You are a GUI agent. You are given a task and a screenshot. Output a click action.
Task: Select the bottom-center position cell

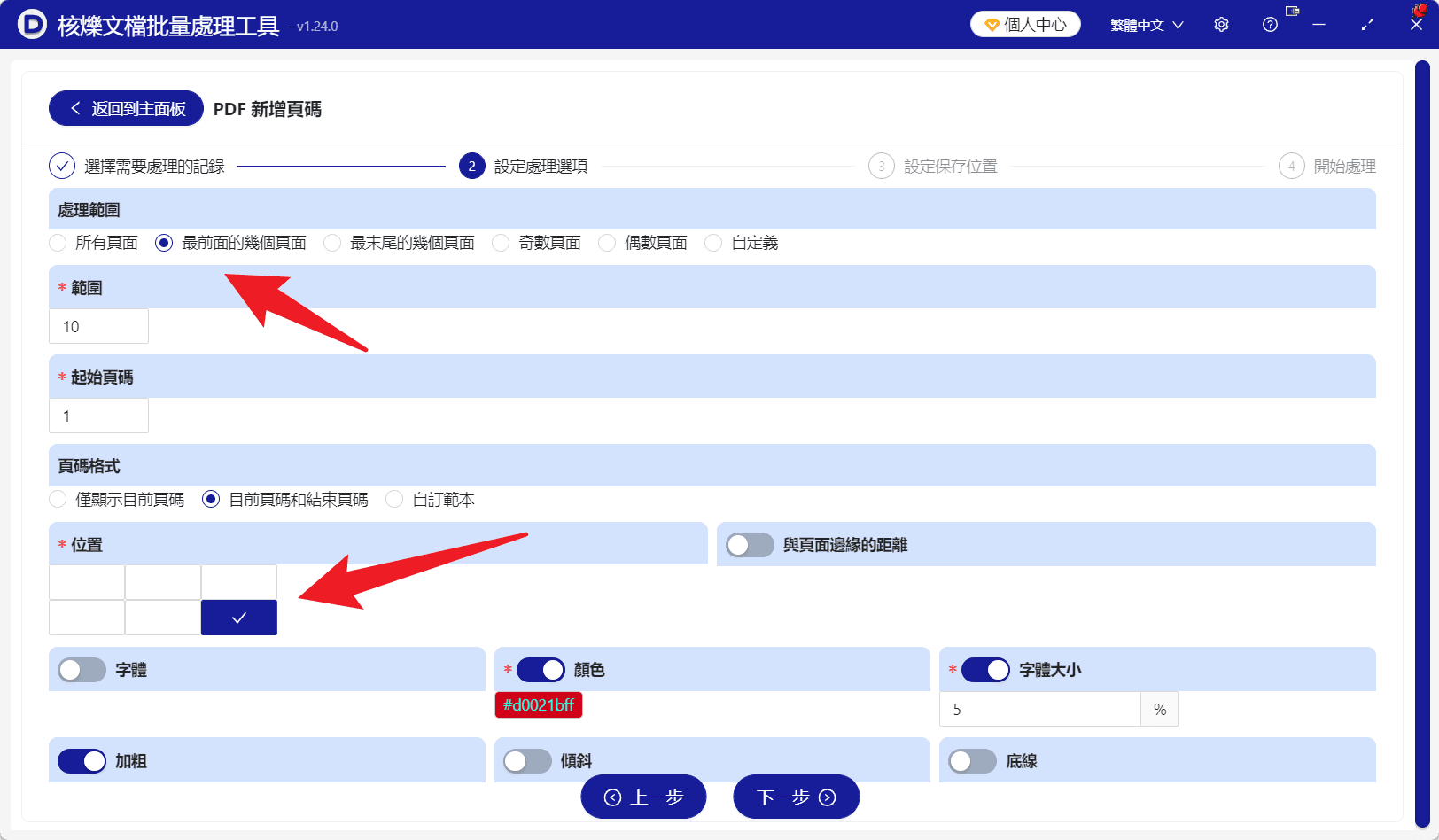[x=163, y=618]
